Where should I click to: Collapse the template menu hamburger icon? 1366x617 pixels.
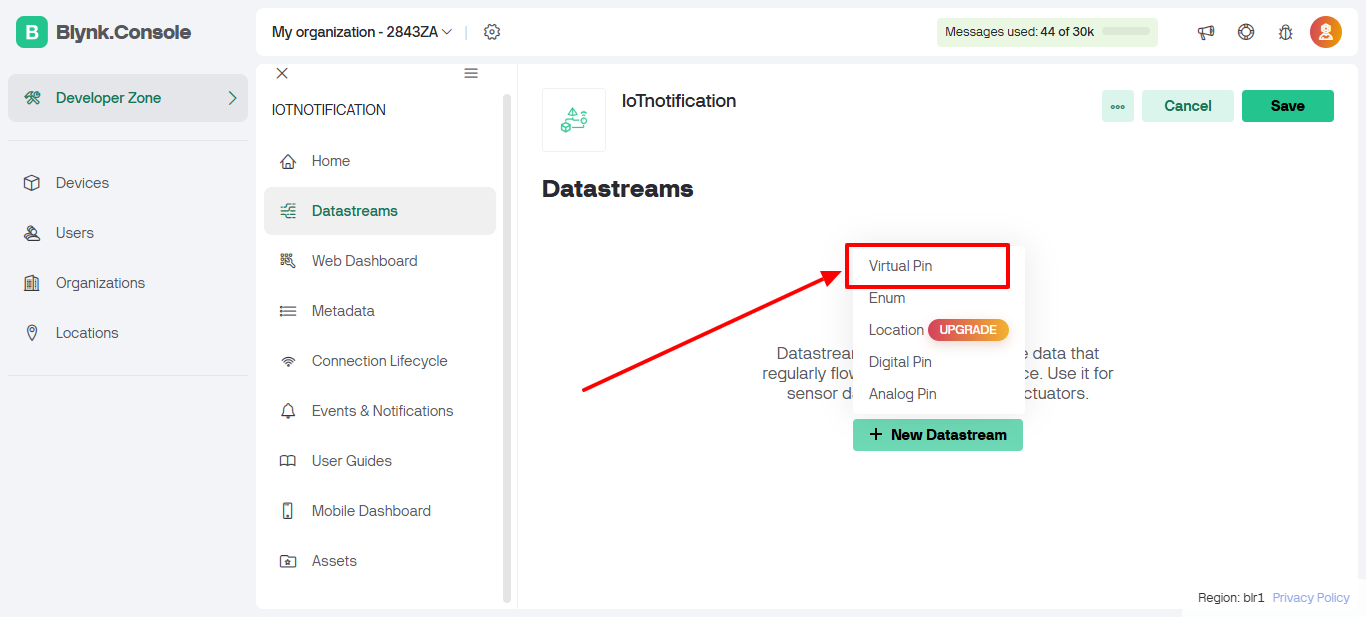[471, 73]
